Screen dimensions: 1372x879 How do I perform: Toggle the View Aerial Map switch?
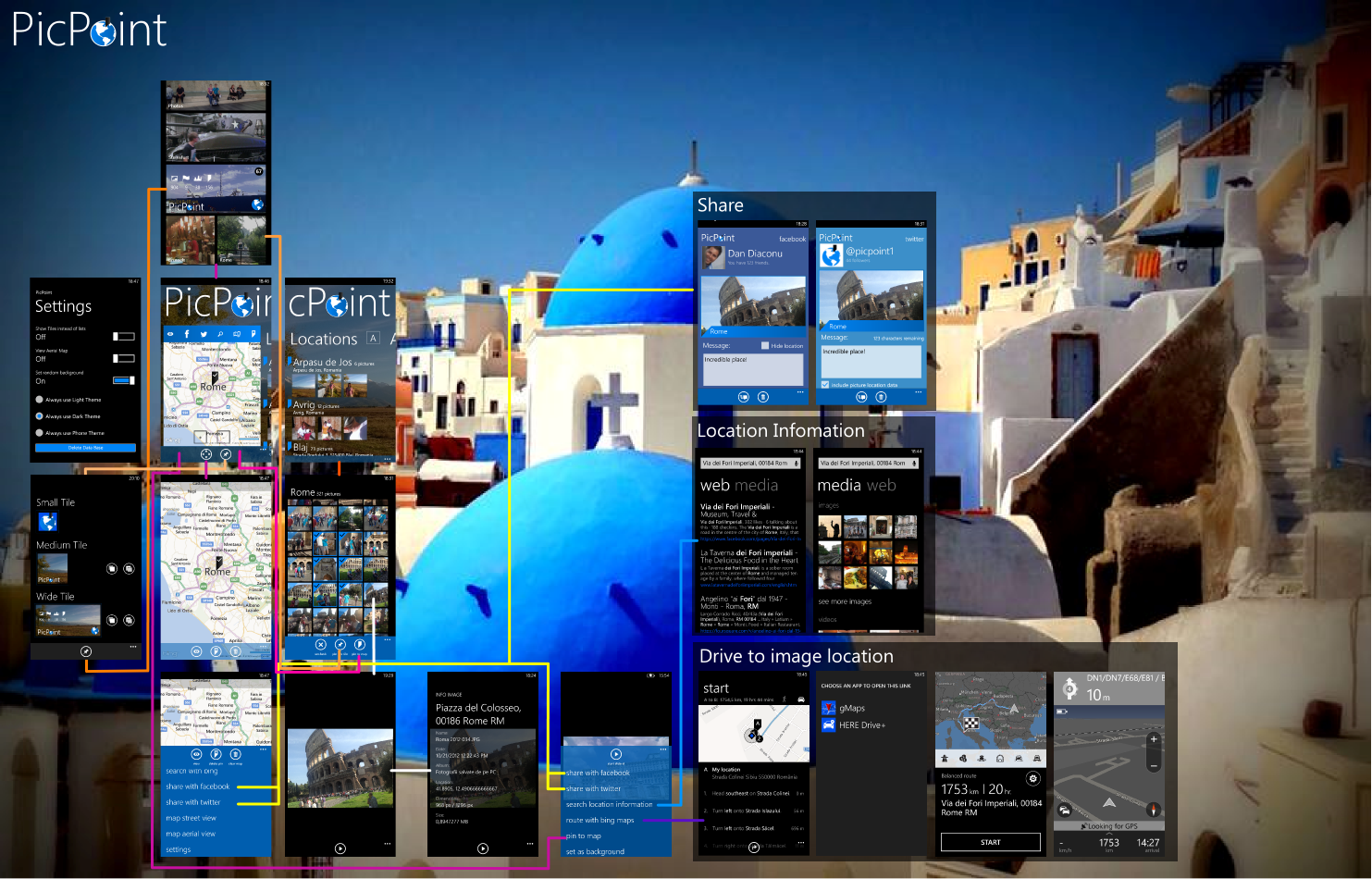124,358
